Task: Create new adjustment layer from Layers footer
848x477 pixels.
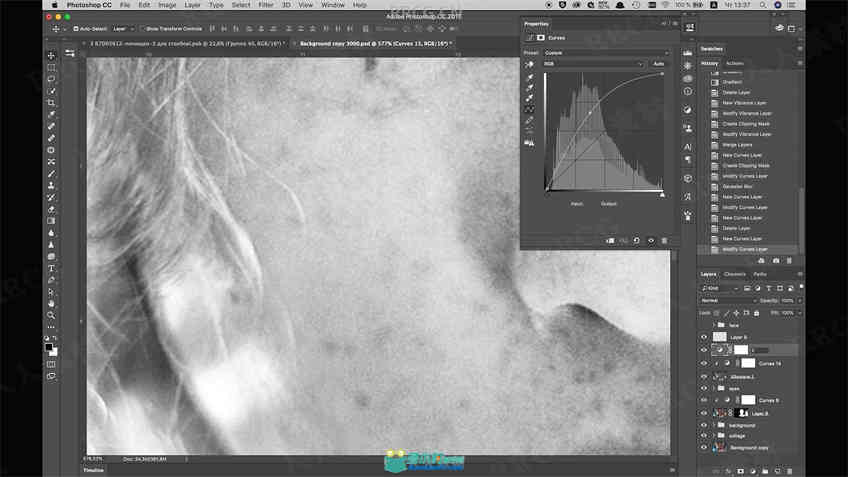Action: pyautogui.click(x=752, y=471)
